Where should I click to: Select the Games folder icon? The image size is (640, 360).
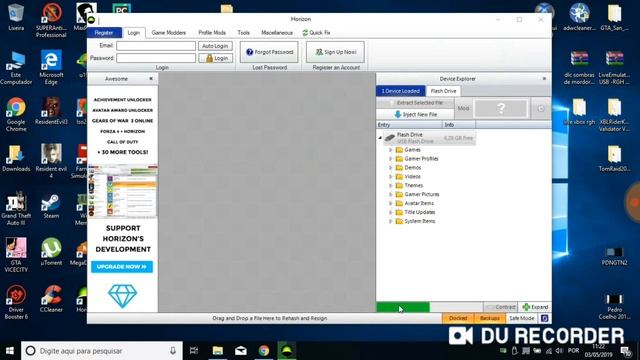pyautogui.click(x=399, y=150)
